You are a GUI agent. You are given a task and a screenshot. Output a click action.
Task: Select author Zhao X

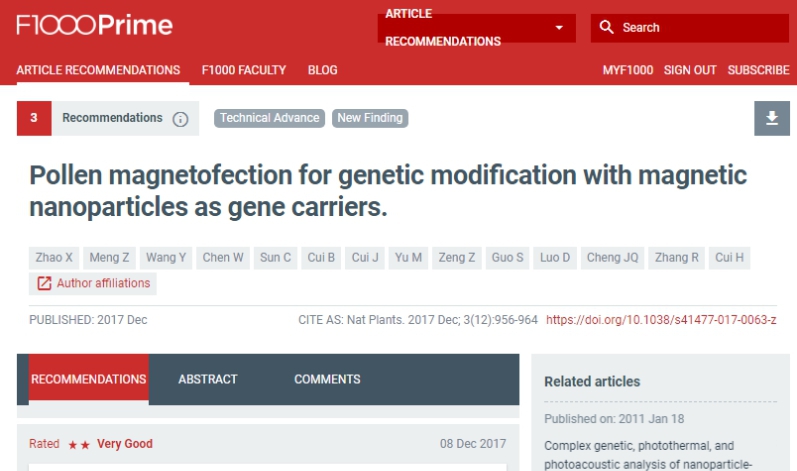coord(54,258)
